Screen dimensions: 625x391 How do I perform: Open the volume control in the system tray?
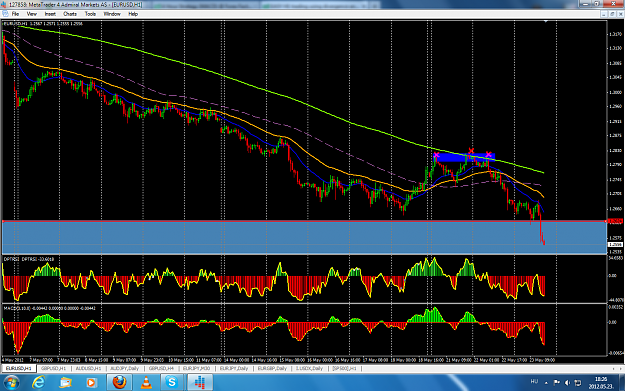(567, 383)
